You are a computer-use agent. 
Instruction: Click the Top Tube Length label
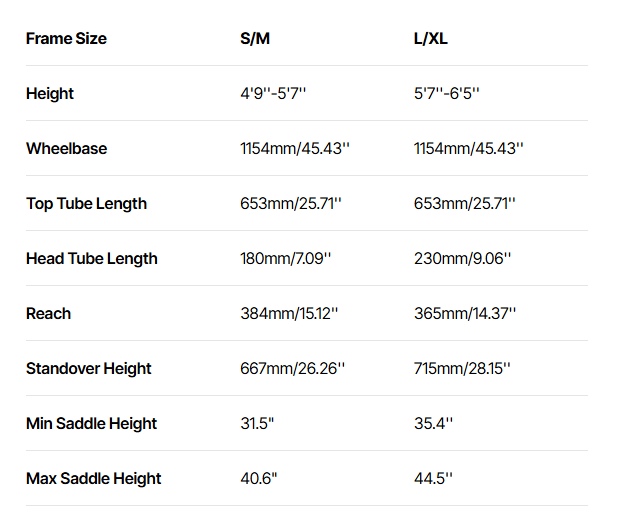point(86,204)
